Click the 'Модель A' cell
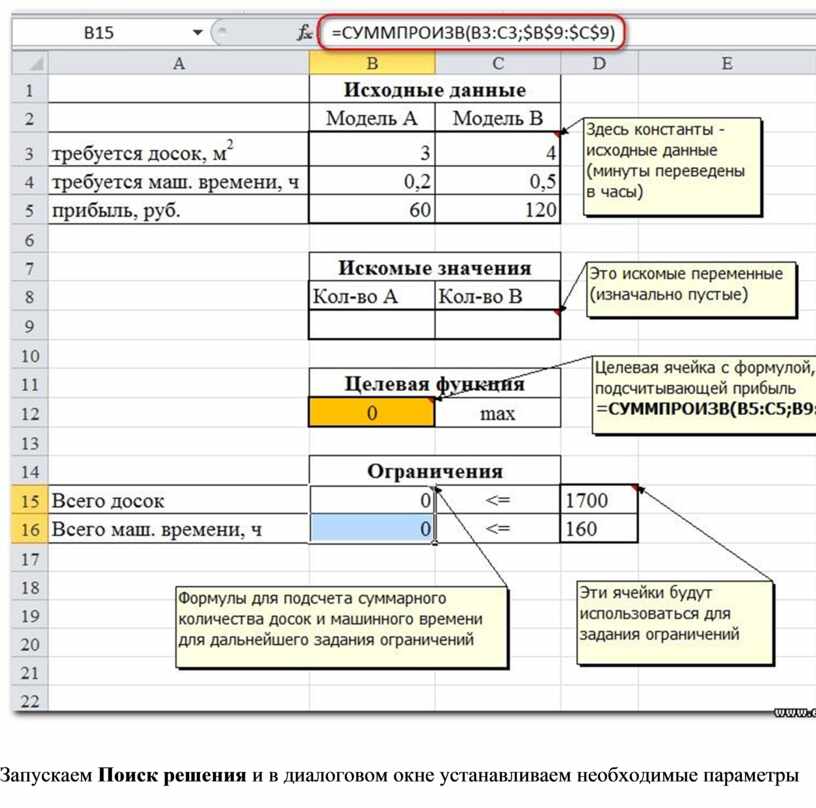The height and width of the screenshot is (808, 816). tap(372, 118)
